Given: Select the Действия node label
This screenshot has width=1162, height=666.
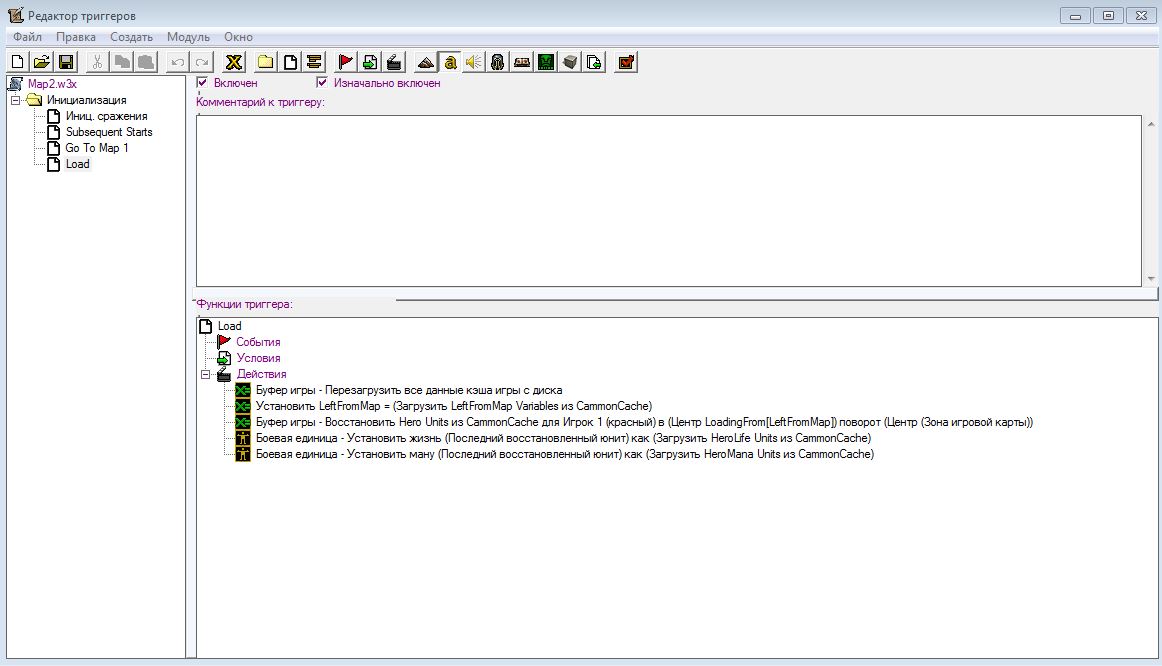Looking at the screenshot, I should (261, 374).
